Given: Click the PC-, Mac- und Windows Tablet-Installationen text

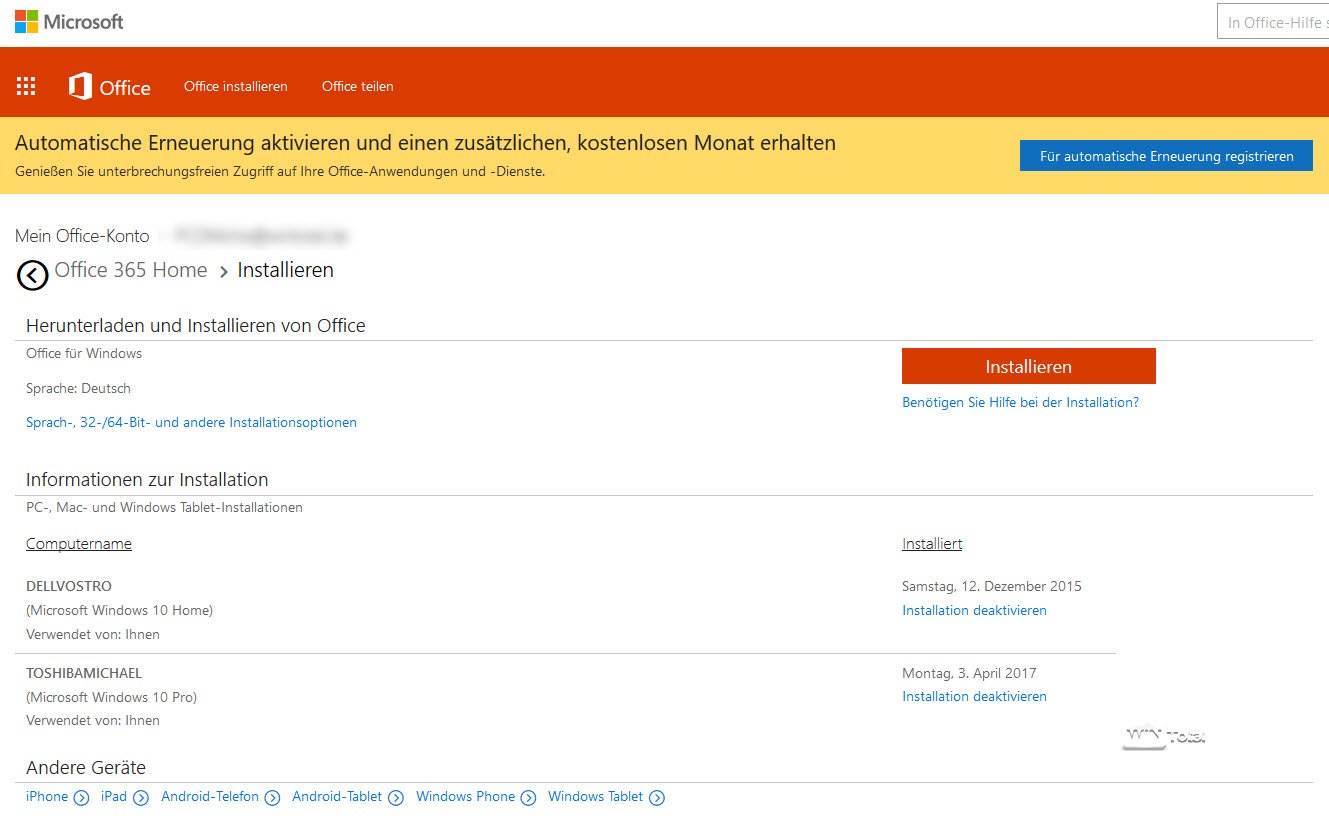Looking at the screenshot, I should (164, 507).
